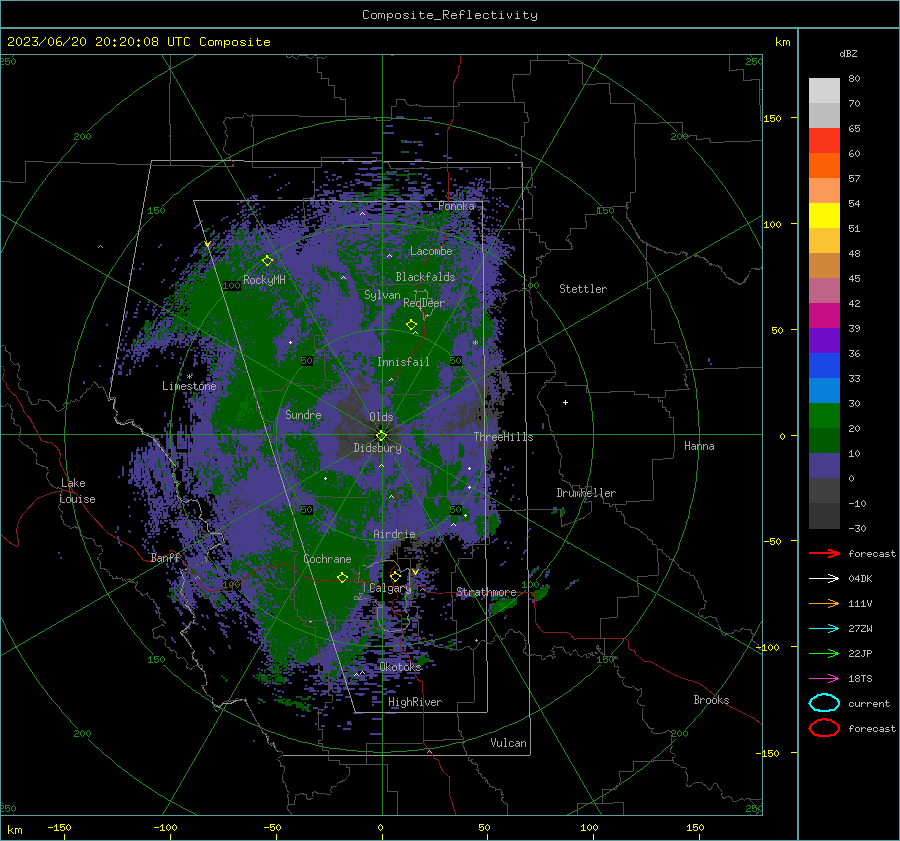The height and width of the screenshot is (841, 900).
Task: Click the Lacombe city label
Action: [x=431, y=251]
